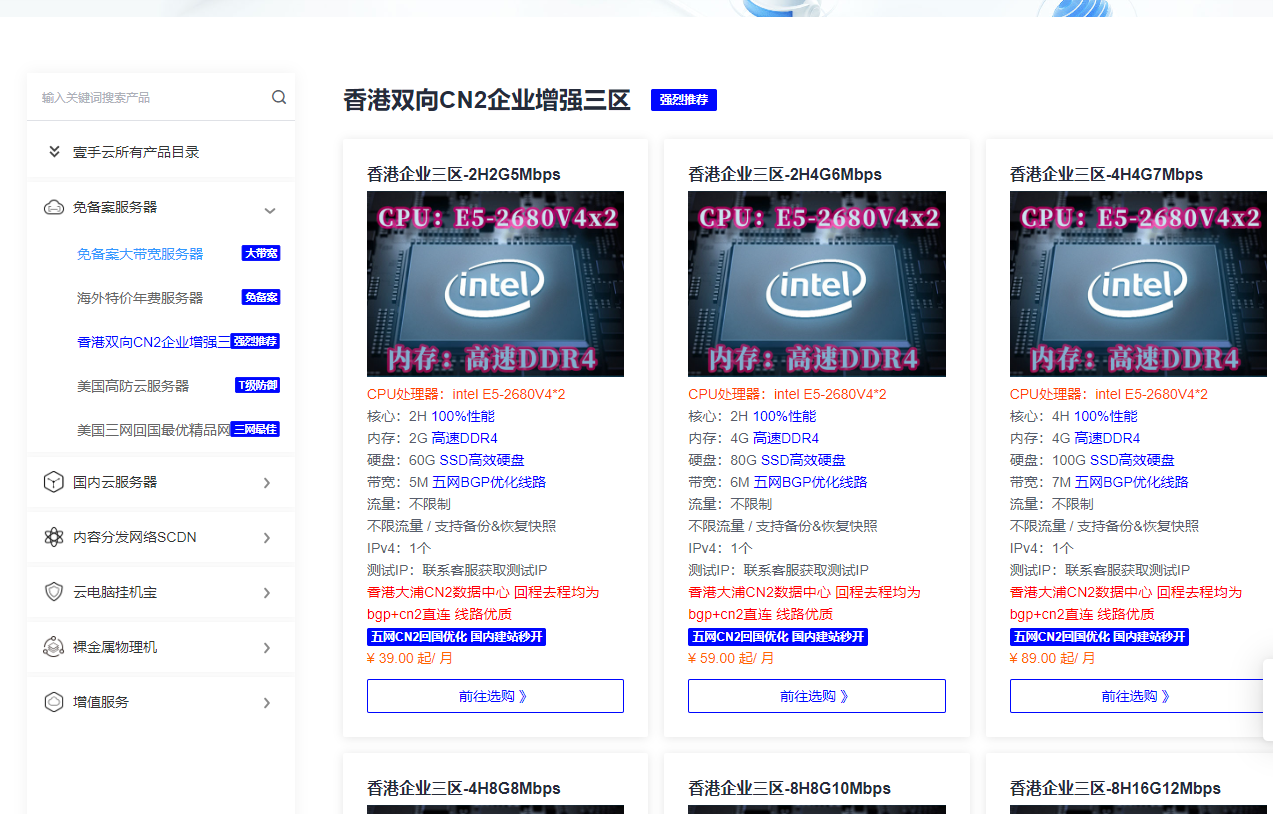Click the cube icon next to 国内云服务器
Screen dimensions: 1273x814
[54, 482]
